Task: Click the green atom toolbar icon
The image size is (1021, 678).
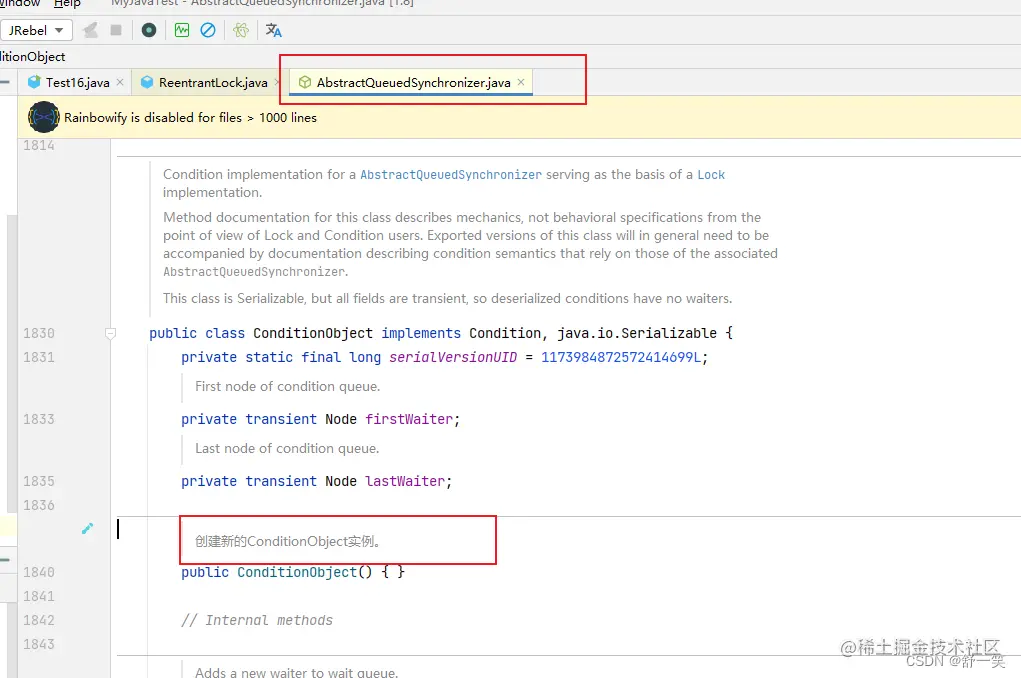Action: pos(241,30)
